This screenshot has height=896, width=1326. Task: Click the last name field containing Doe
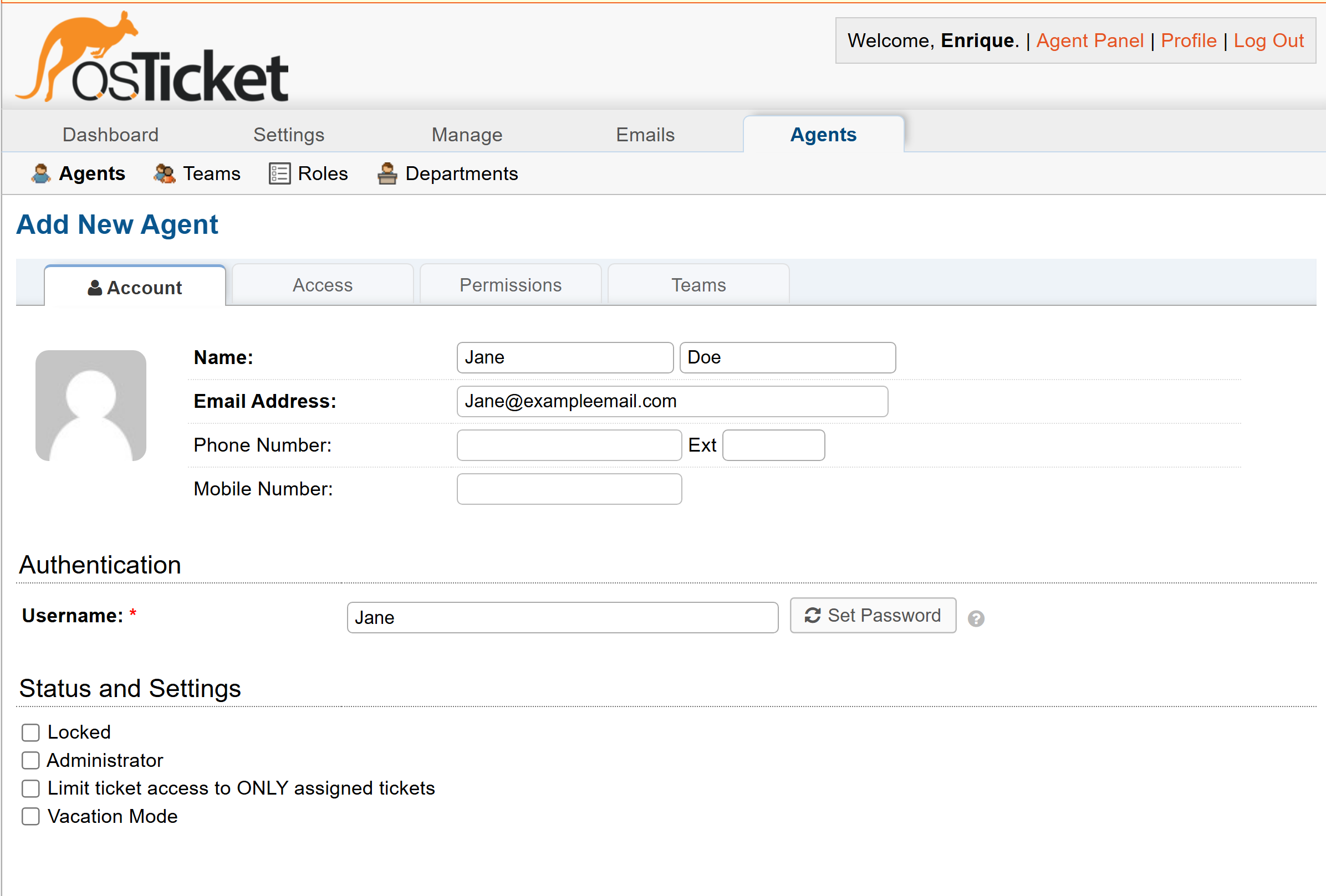tap(787, 357)
